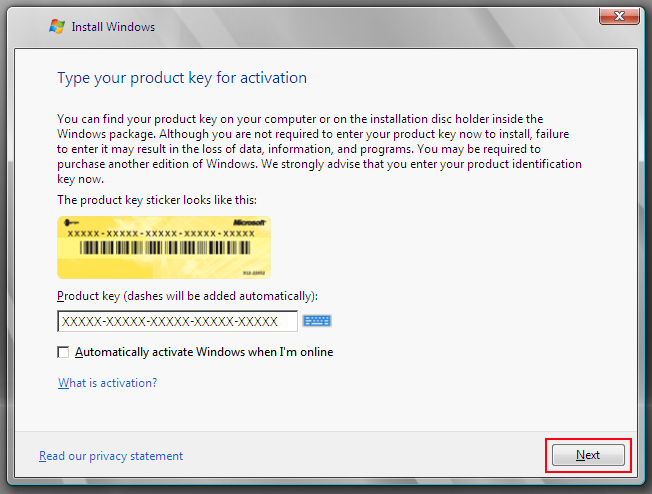The width and height of the screenshot is (652, 494).
Task: Open 'Read our privacy statement' link
Action: coord(111,456)
